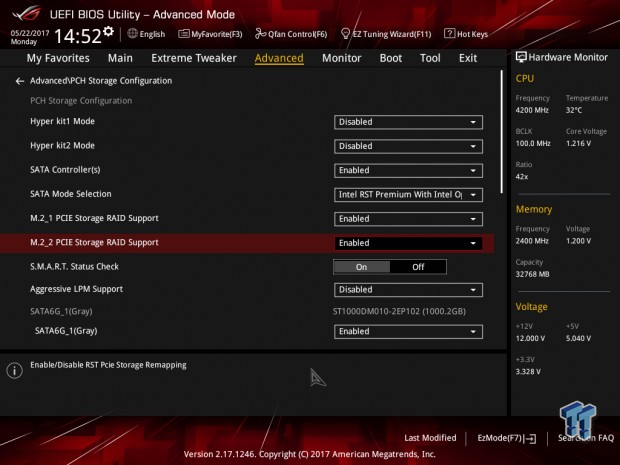Click the 14:52 clock time
The image size is (620, 465).
(x=78, y=36)
